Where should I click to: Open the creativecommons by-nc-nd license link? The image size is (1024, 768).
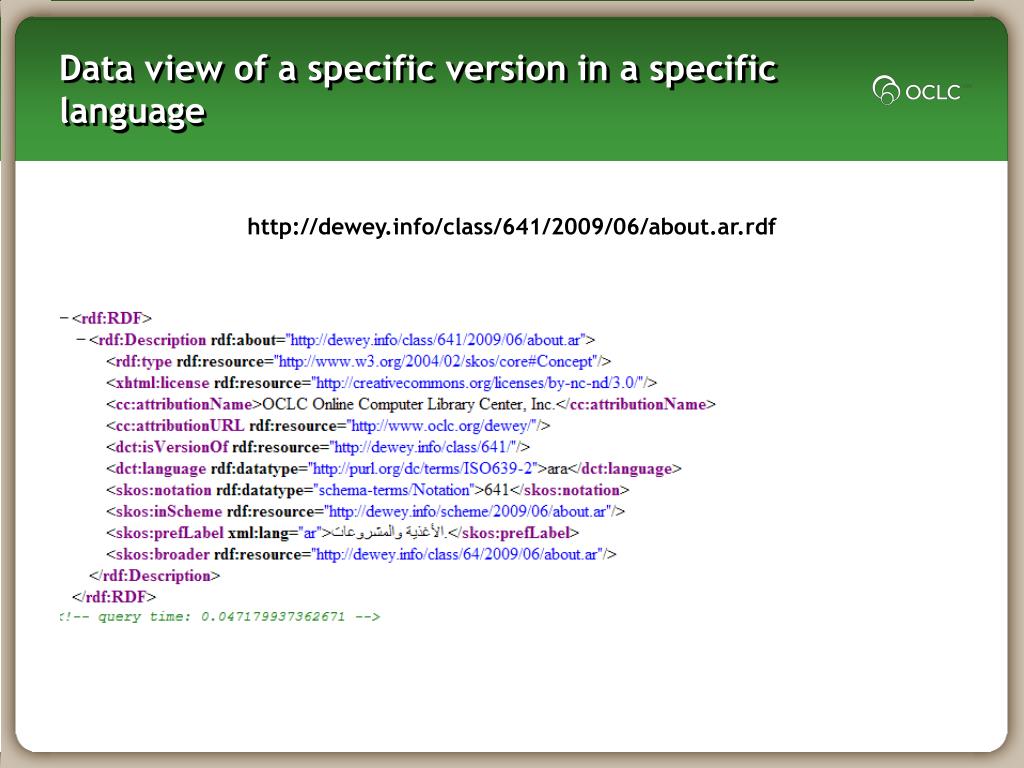point(477,383)
